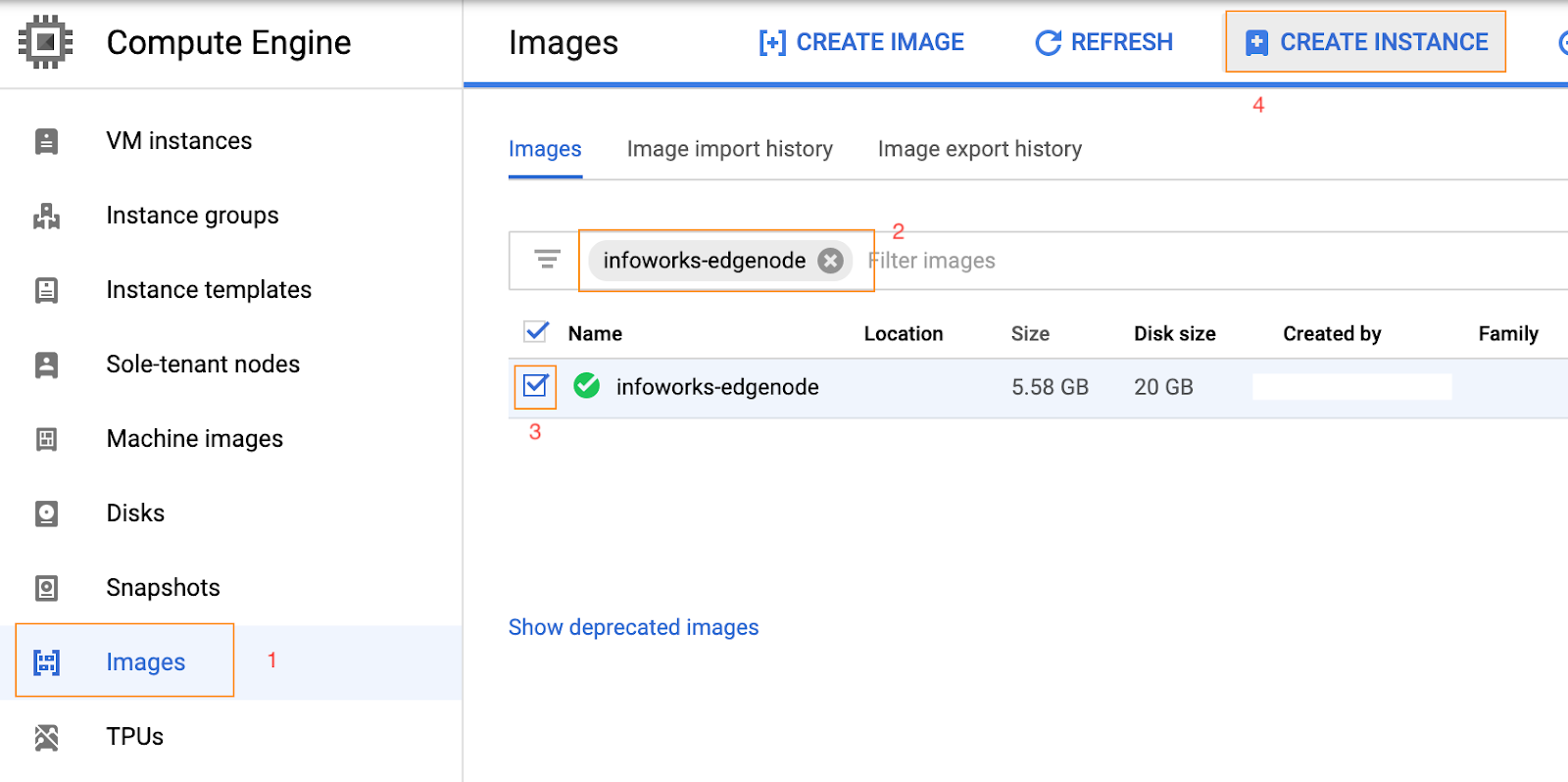The image size is (1568, 782).
Task: Remove the infoworks-edgenode filter chip
Action: point(830,261)
